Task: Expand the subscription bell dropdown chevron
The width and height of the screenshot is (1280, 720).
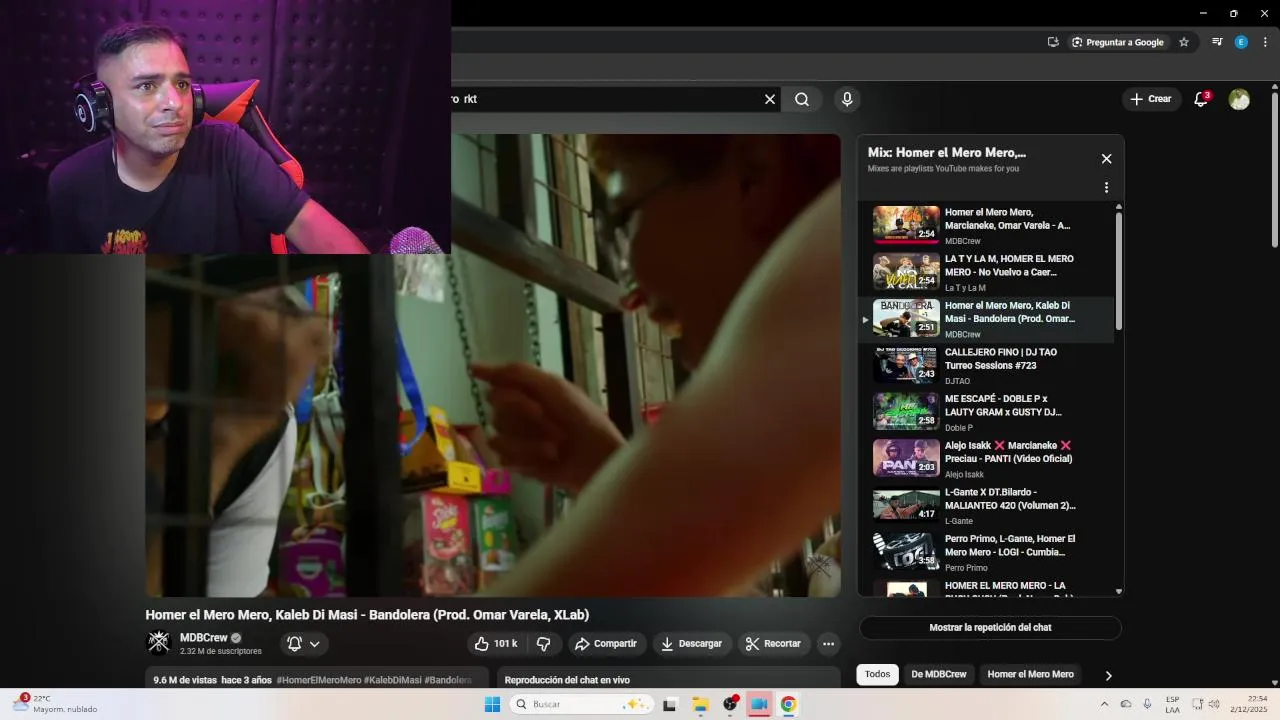Action: [315, 644]
